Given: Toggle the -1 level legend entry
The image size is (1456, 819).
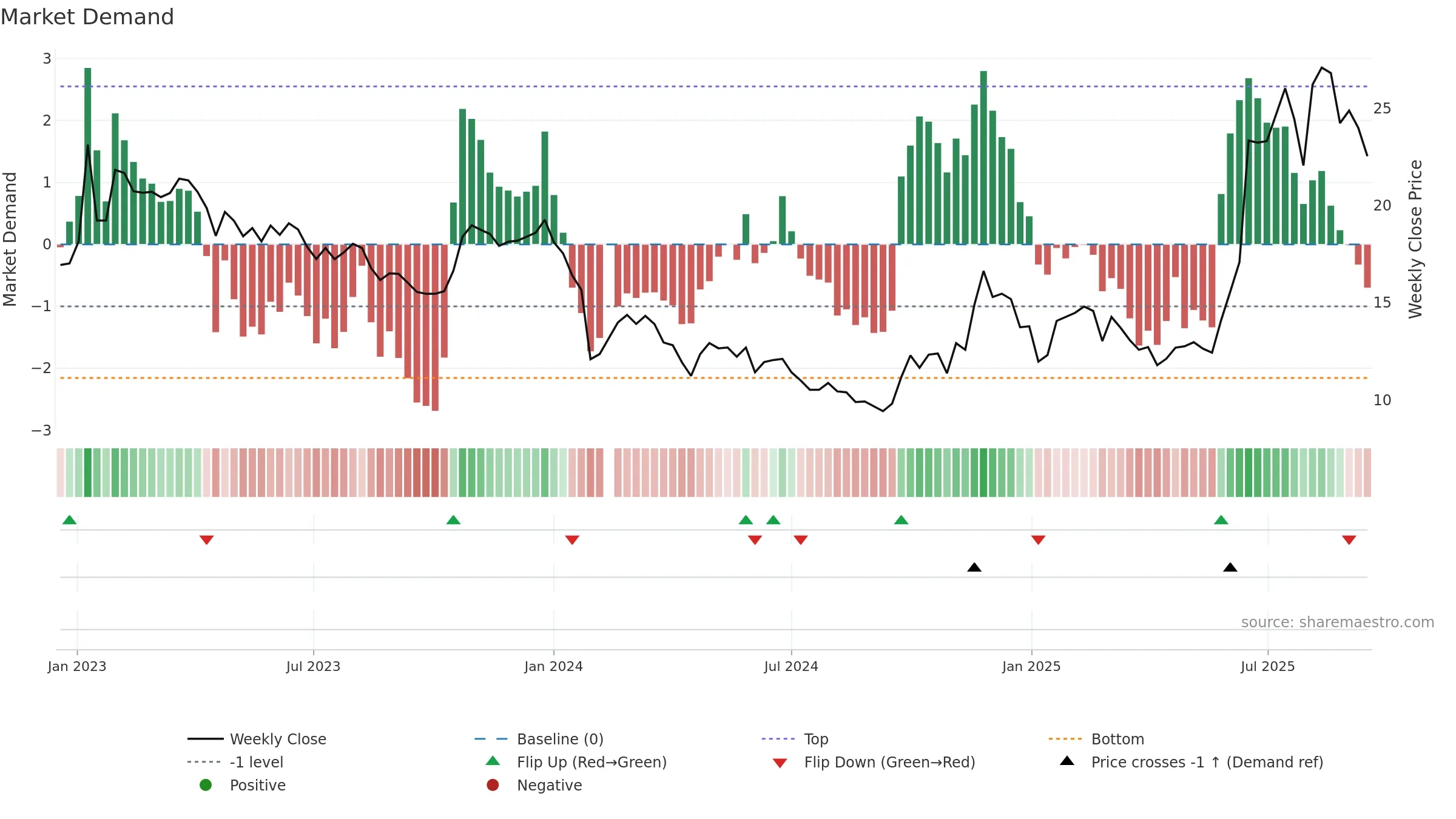Looking at the screenshot, I should coord(235,762).
